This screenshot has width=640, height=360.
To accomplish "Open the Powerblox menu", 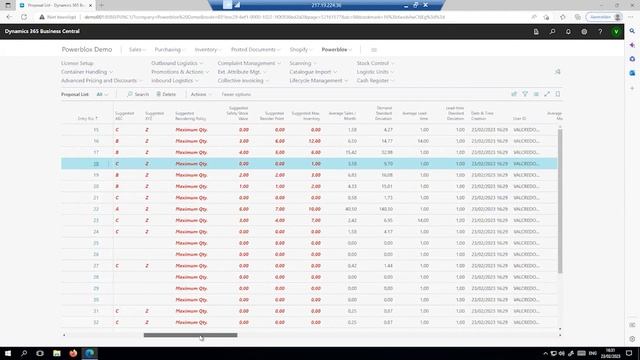I will [x=336, y=50].
